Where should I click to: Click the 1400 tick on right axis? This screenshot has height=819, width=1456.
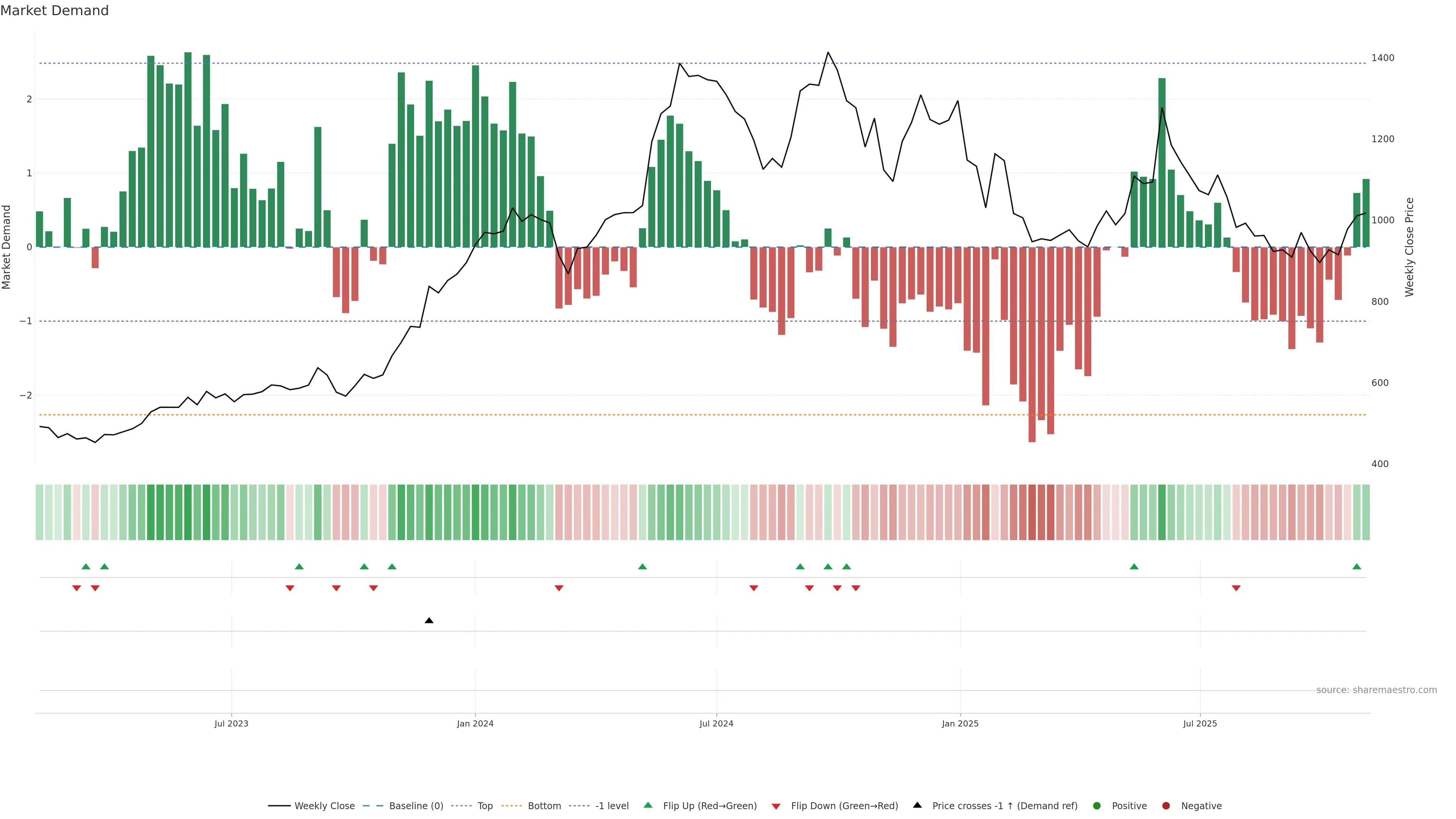coord(1382,58)
